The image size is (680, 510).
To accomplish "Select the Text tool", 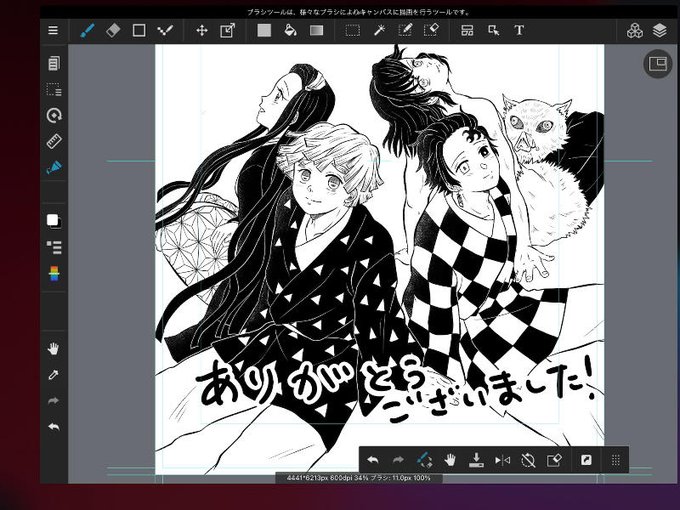I will [x=519, y=30].
